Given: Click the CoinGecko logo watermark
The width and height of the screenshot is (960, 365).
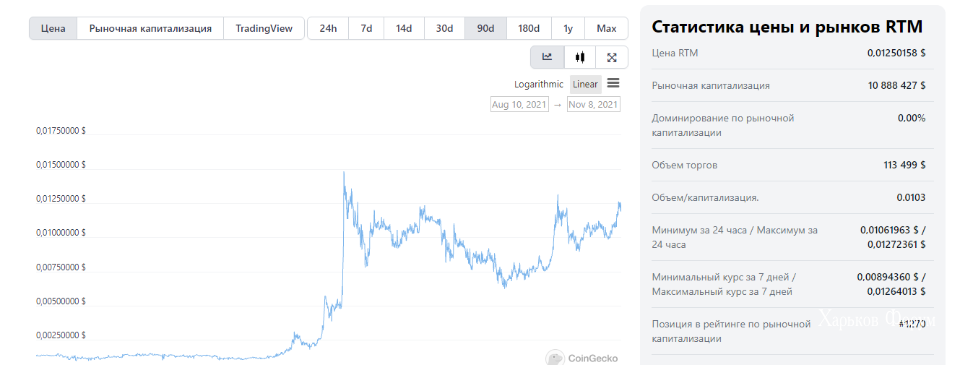Looking at the screenshot, I should pos(582,358).
